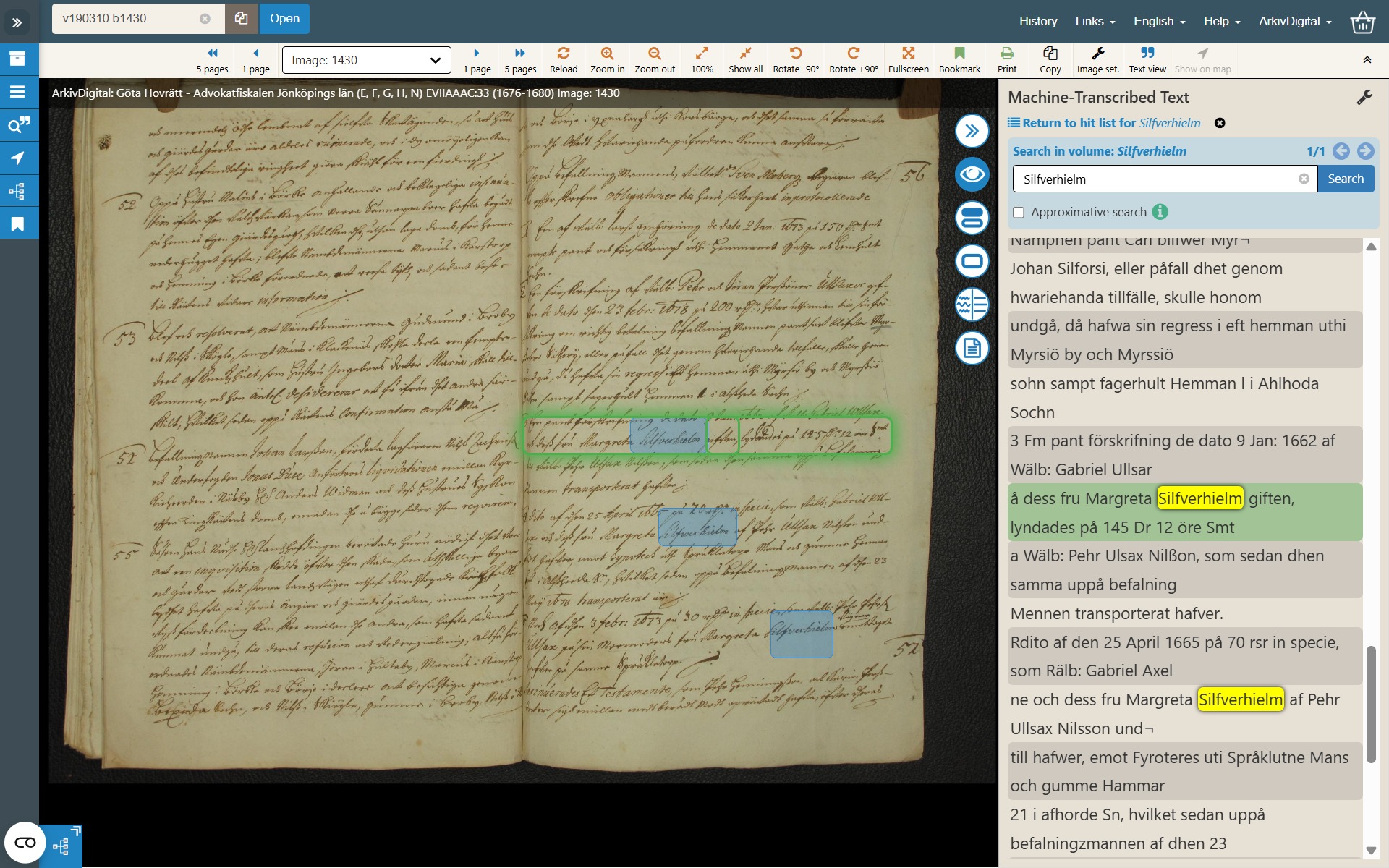This screenshot has width=1389, height=868.
Task: Open the transcription panel settings wrench
Action: (x=1364, y=98)
